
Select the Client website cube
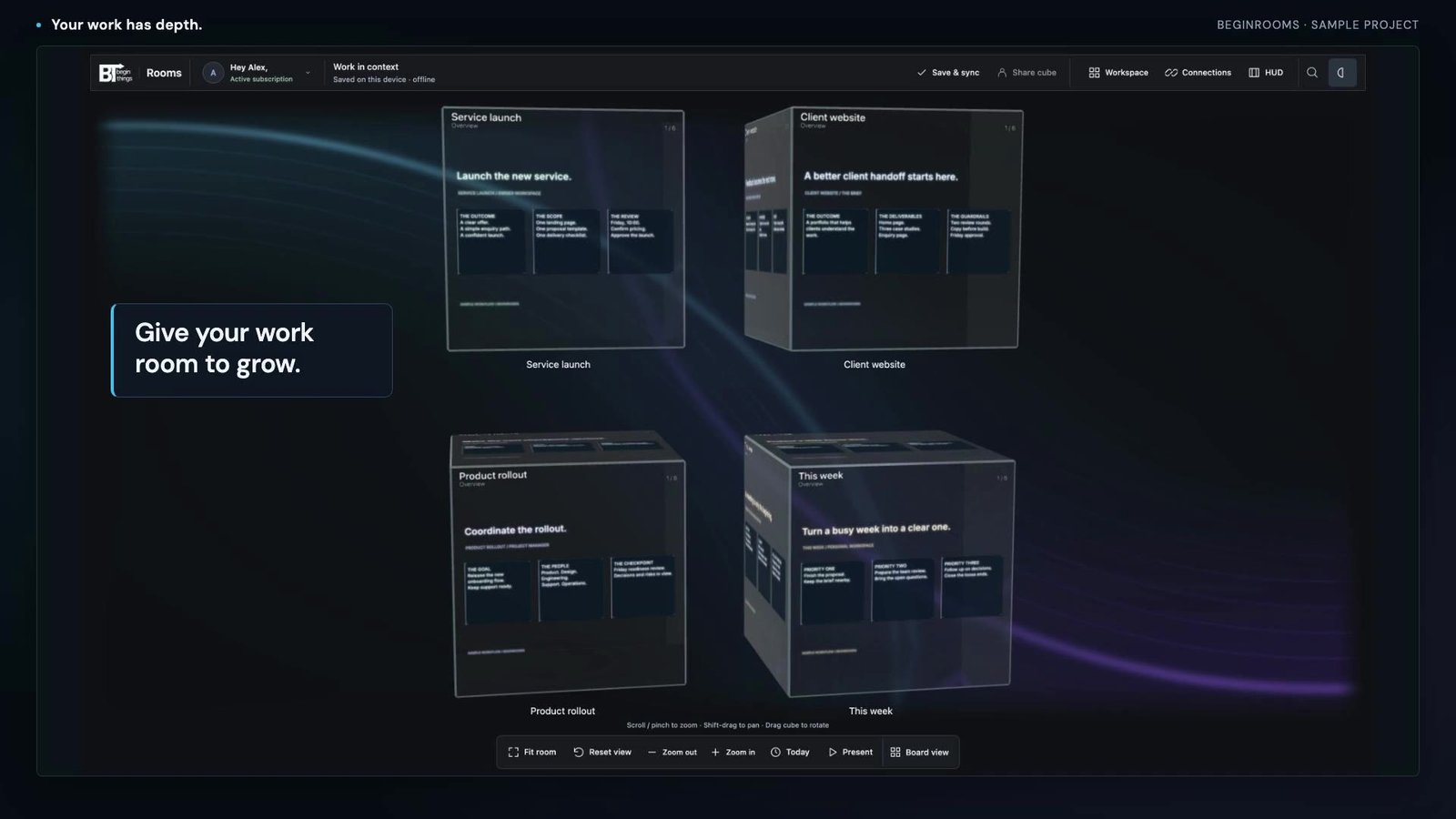[883, 228]
